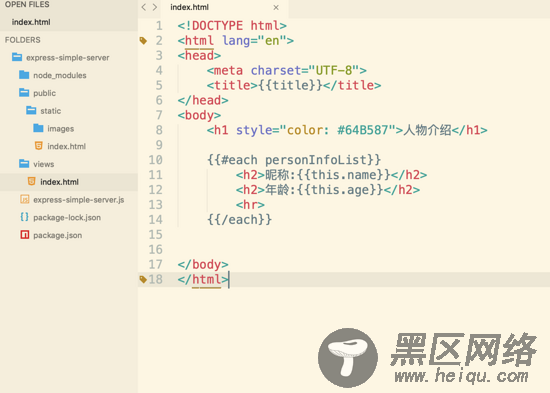Collapse the views folder
The image size is (550, 393).
(43, 164)
